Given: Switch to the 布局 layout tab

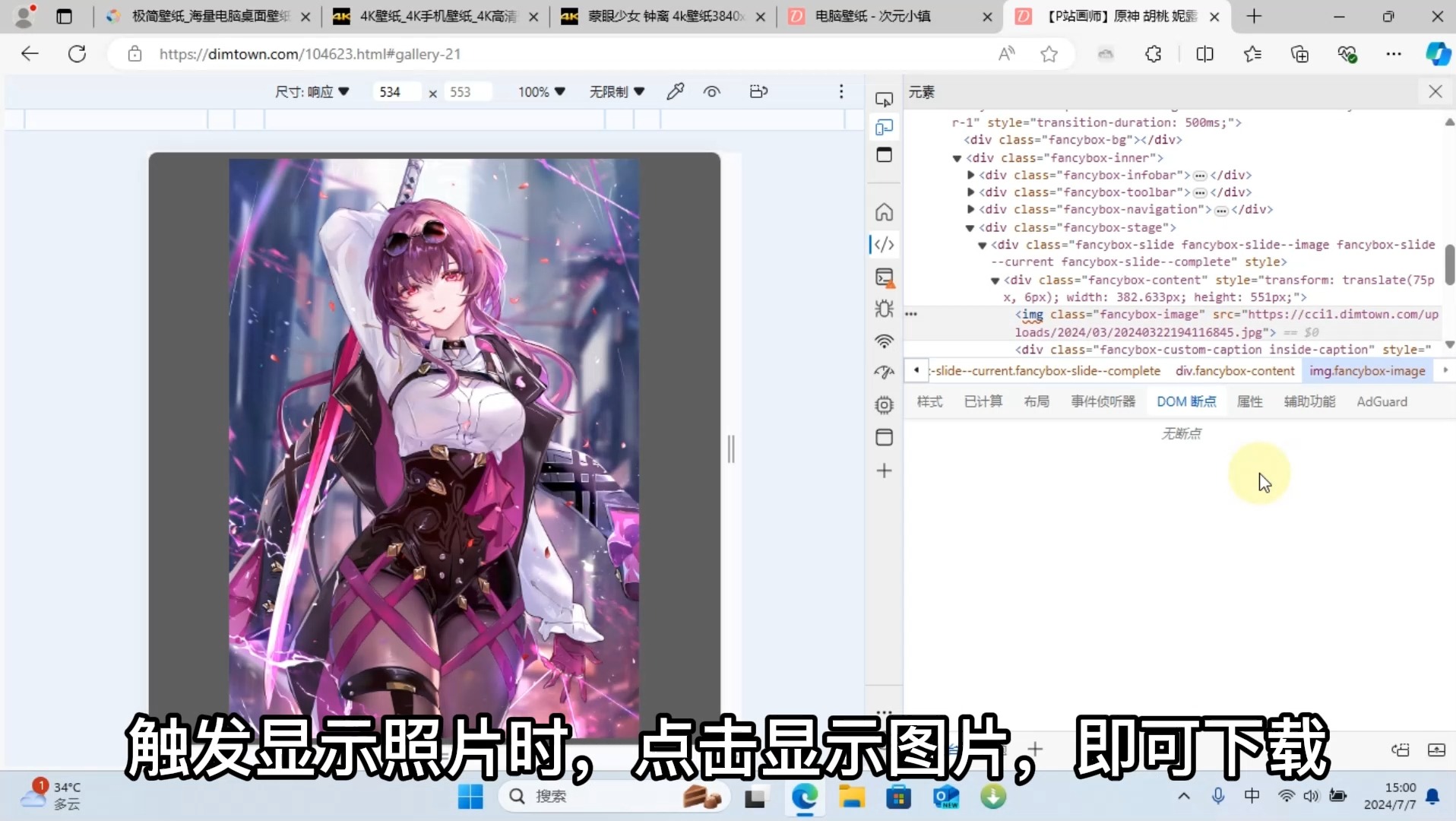Looking at the screenshot, I should coord(1037,401).
